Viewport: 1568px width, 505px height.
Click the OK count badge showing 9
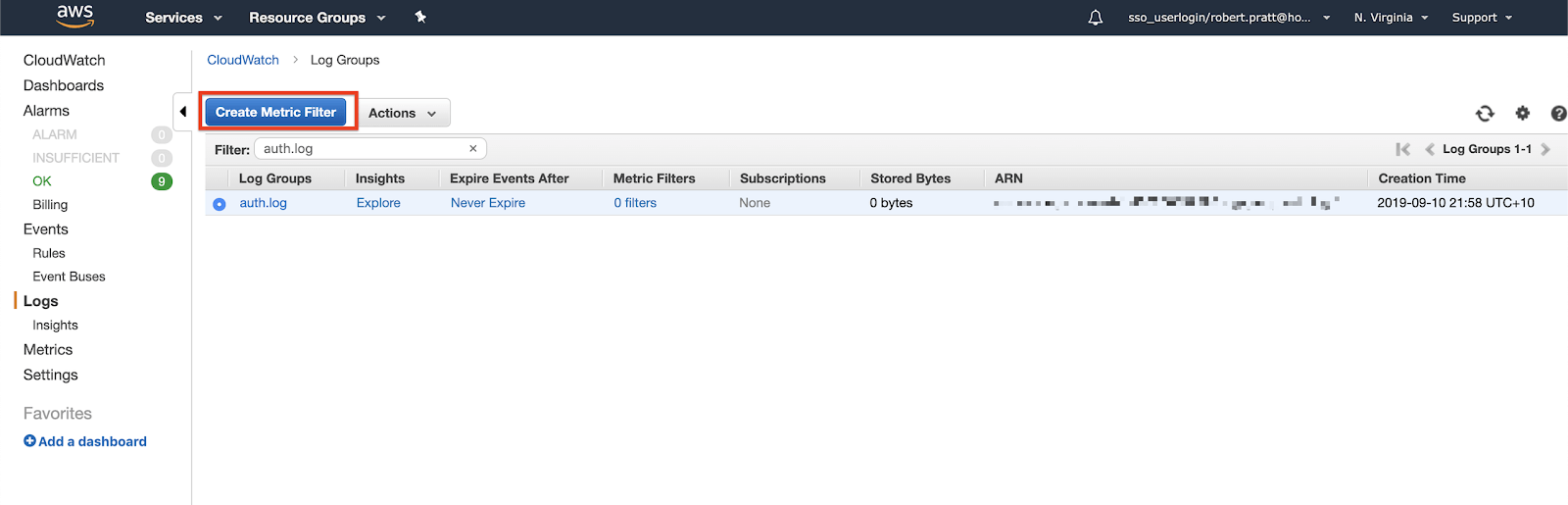[162, 181]
